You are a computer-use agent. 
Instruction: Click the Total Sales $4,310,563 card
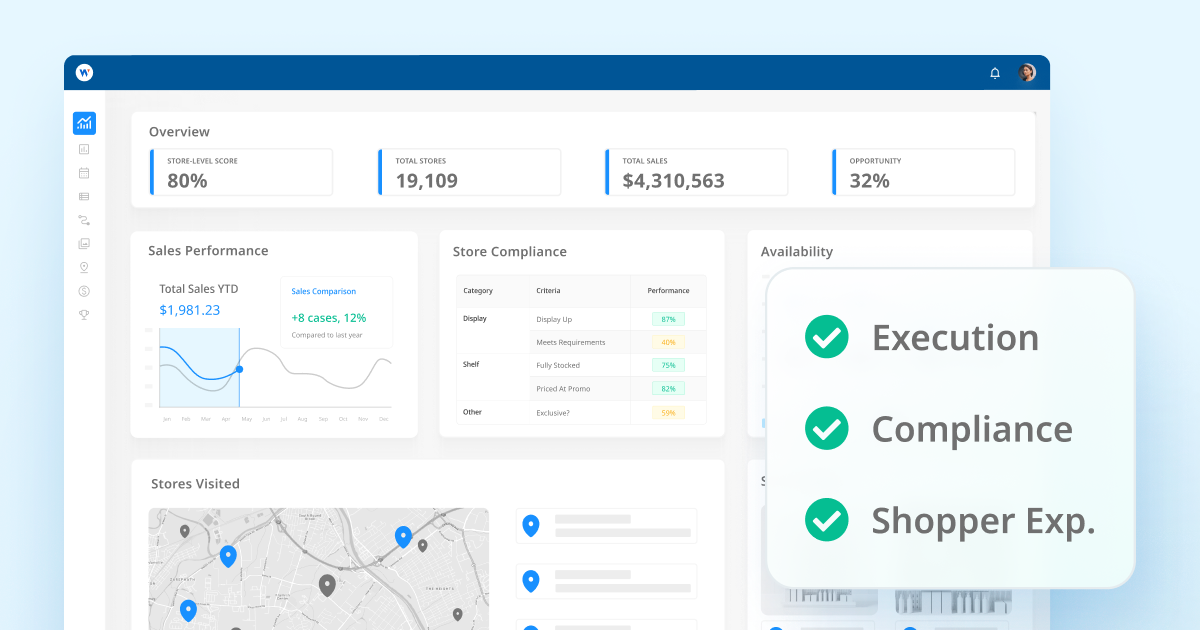pos(696,172)
